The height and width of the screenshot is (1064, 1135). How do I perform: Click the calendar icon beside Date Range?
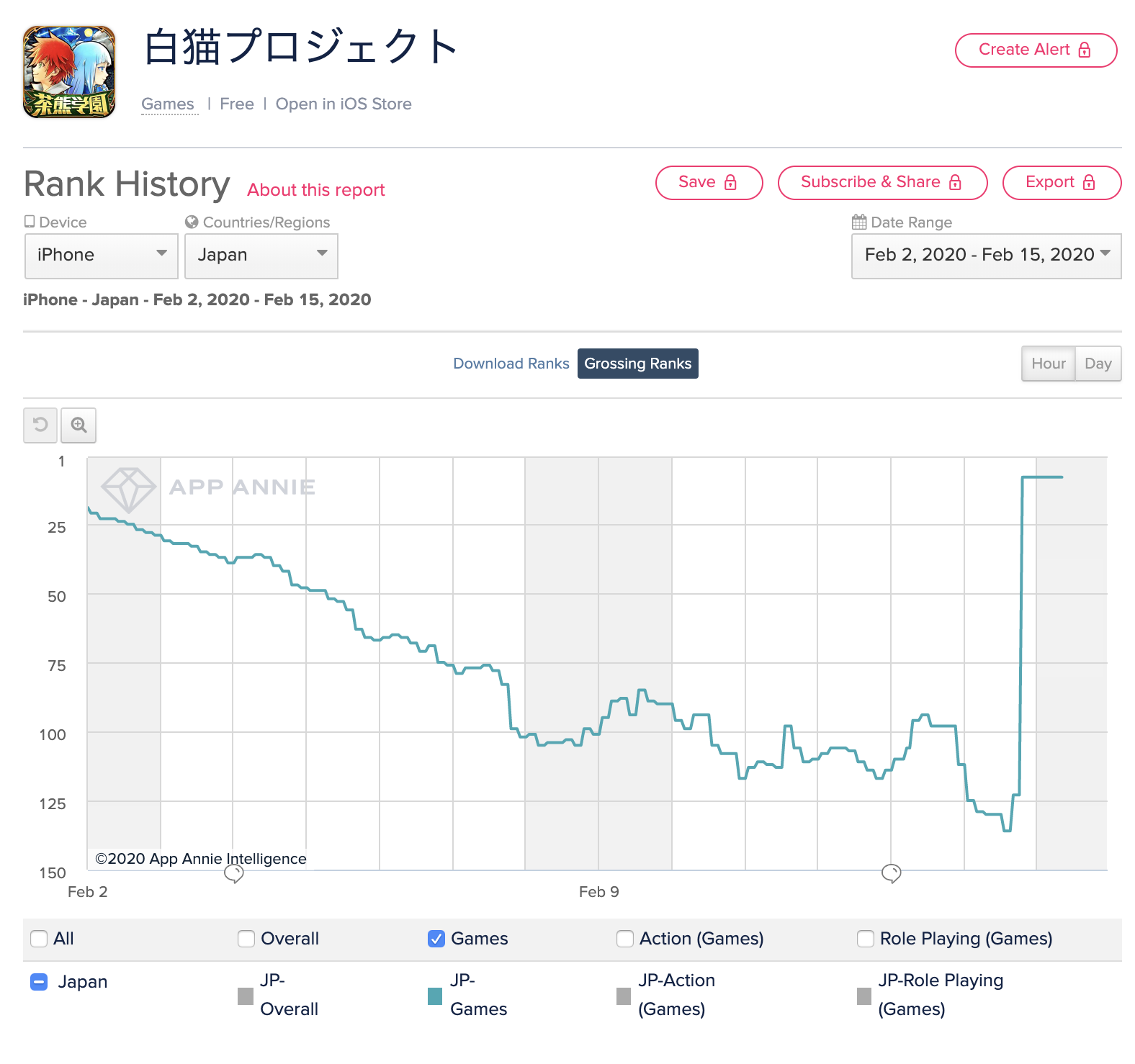point(858,222)
